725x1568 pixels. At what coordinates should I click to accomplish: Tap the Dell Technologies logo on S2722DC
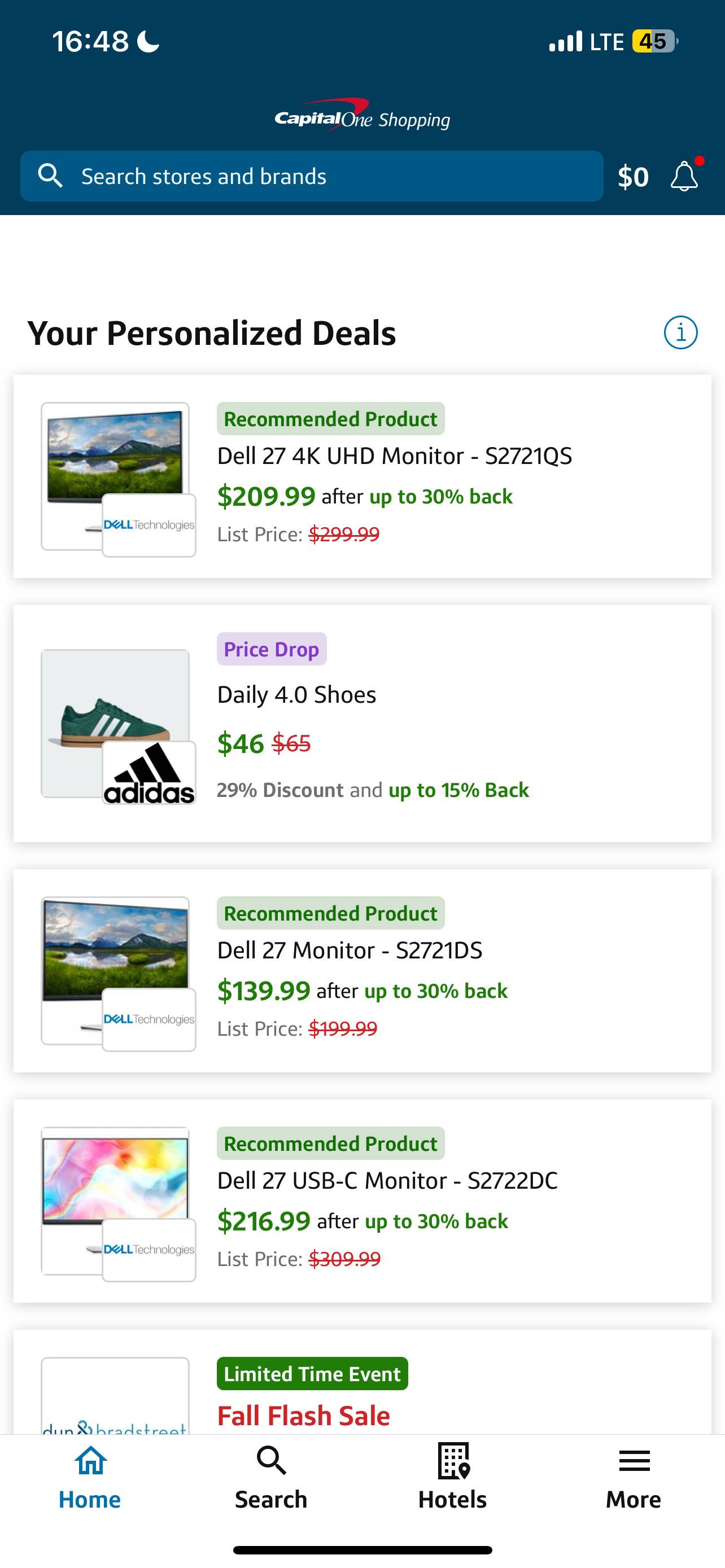149,1250
